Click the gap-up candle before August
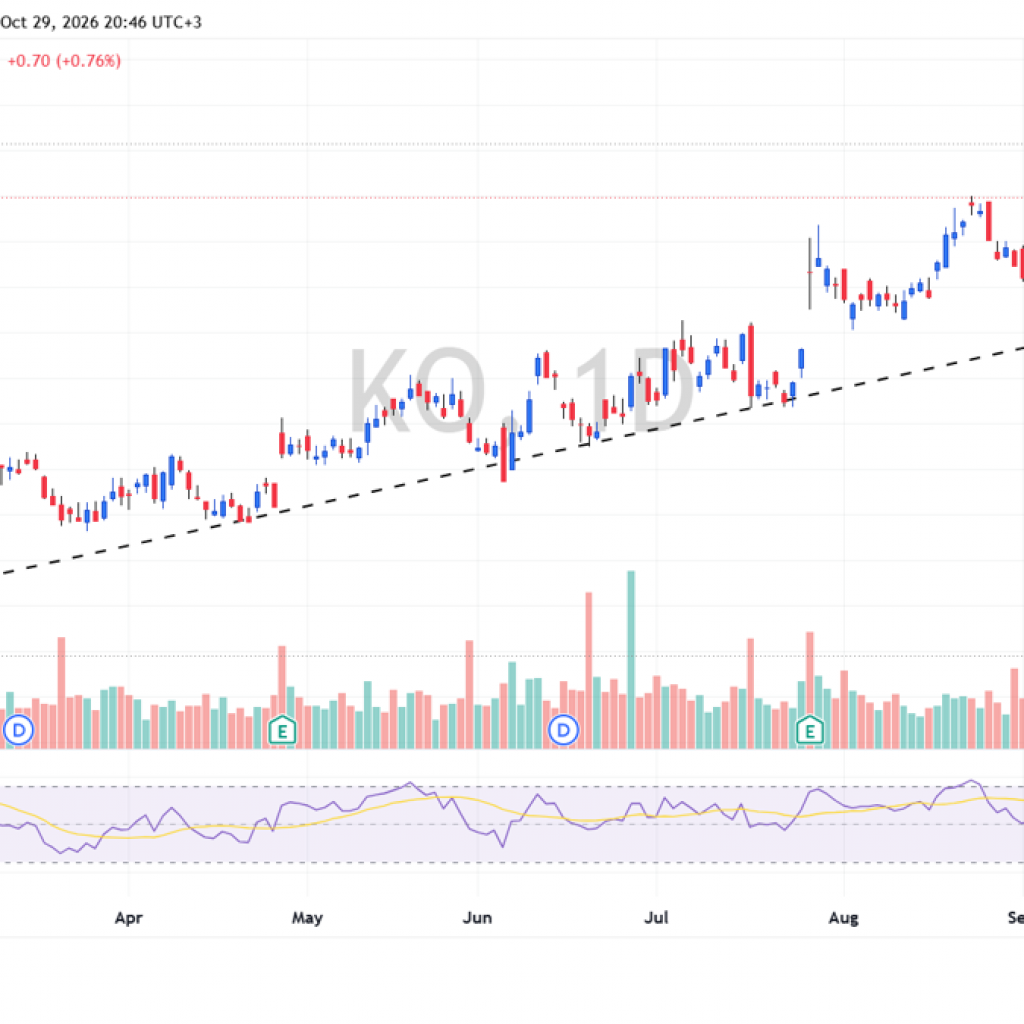 [x=810, y=272]
